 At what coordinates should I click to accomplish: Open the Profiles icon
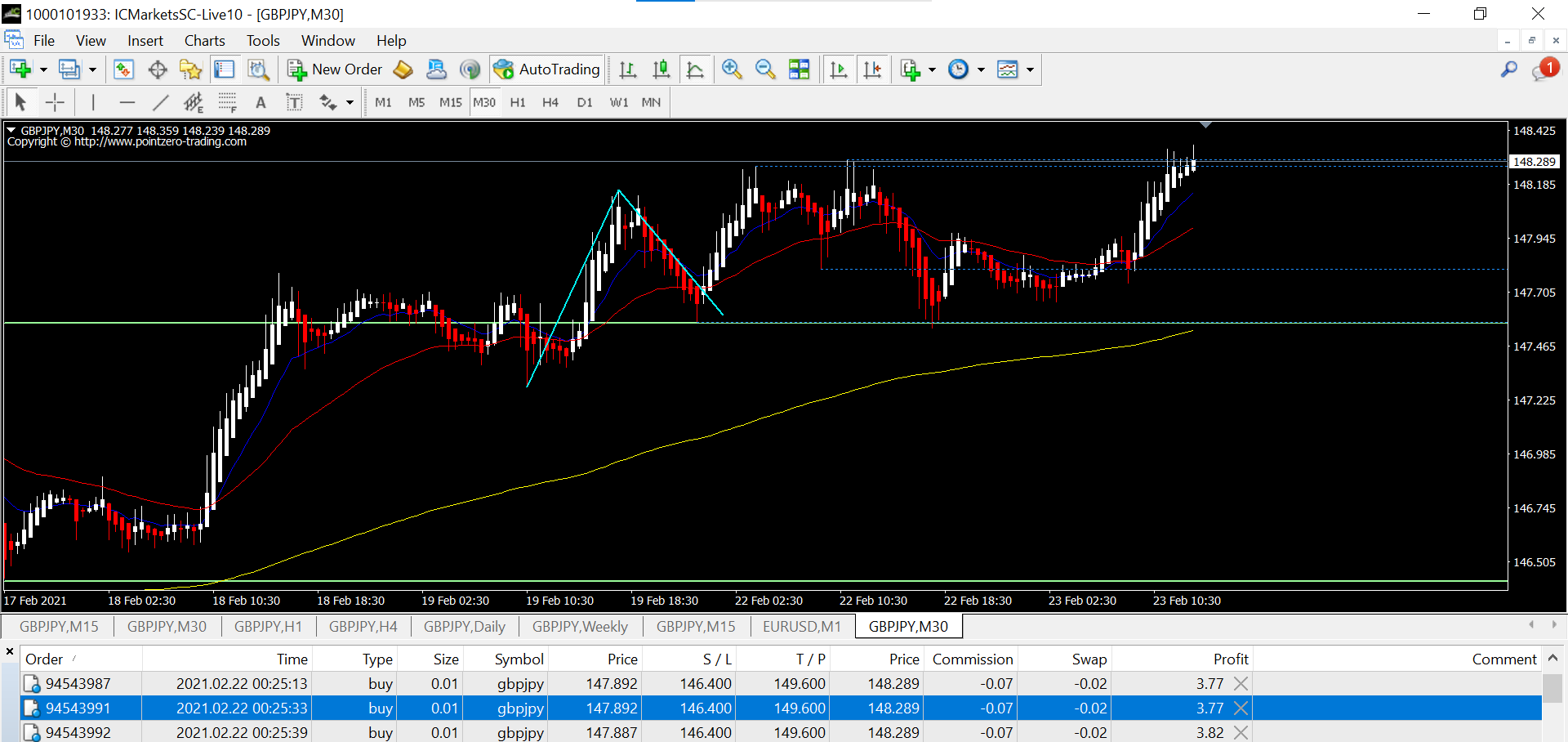tap(70, 69)
